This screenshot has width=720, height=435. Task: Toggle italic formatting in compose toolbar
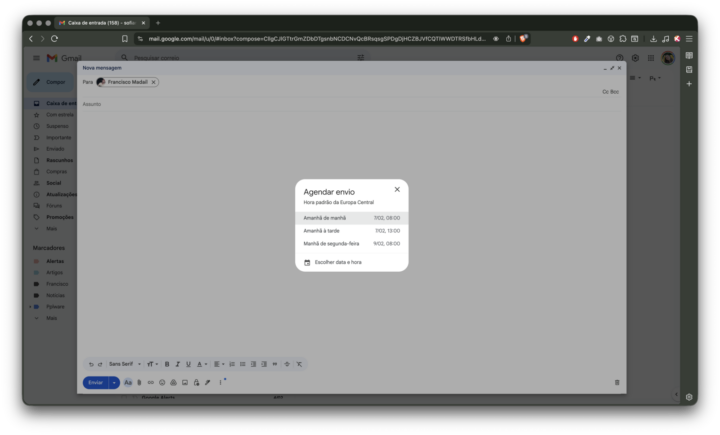click(x=177, y=364)
